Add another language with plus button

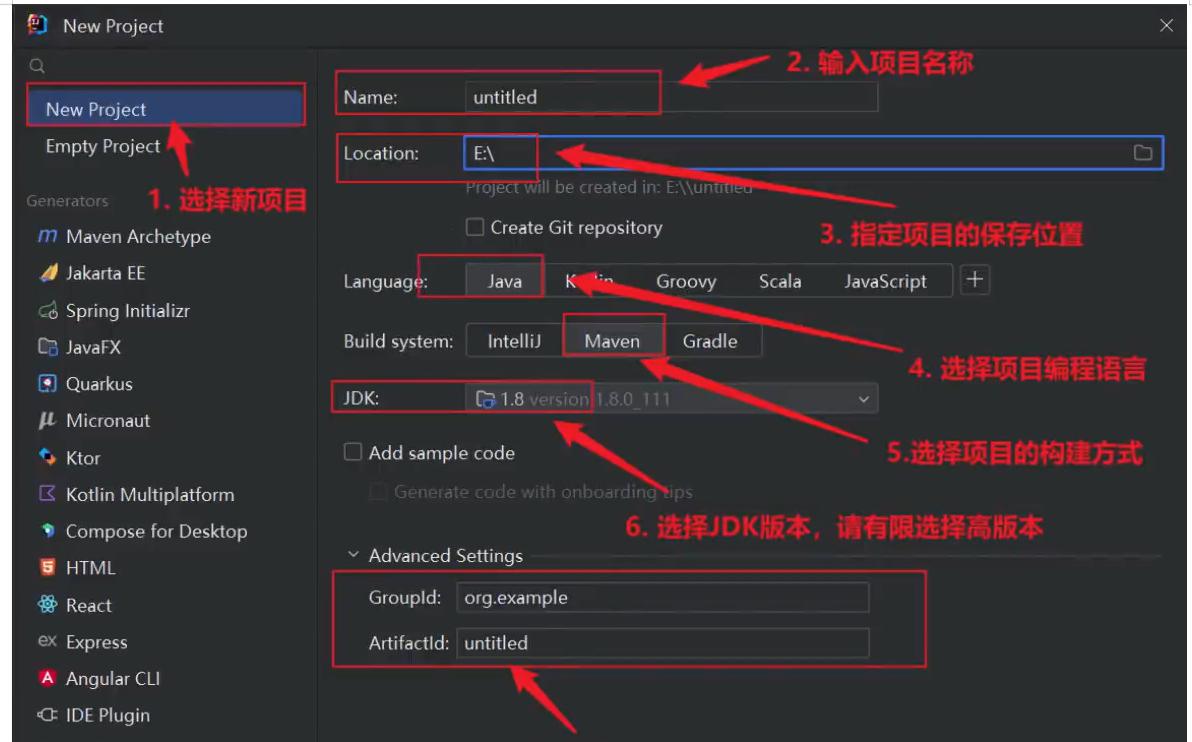point(975,280)
